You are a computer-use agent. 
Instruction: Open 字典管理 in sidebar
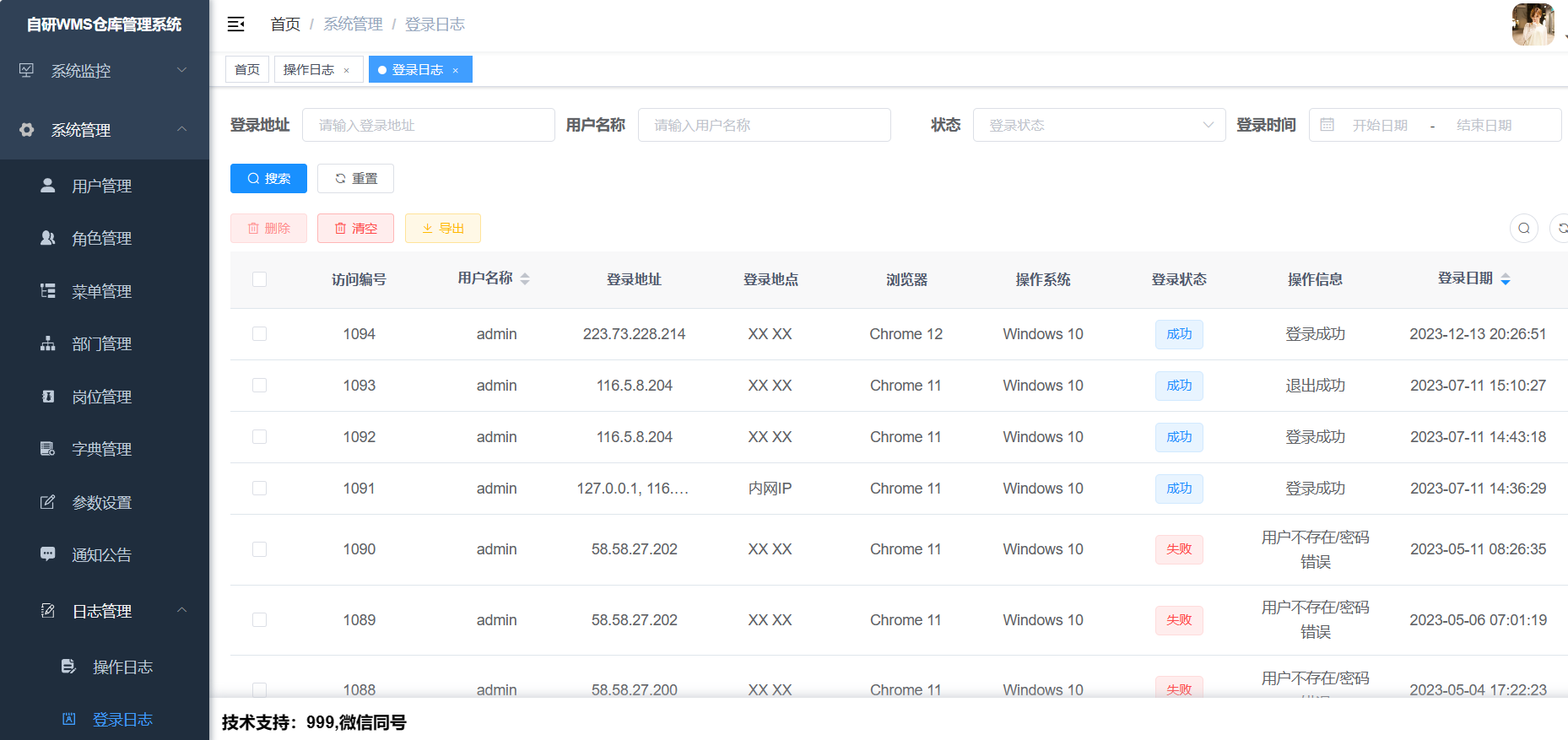[x=105, y=449]
